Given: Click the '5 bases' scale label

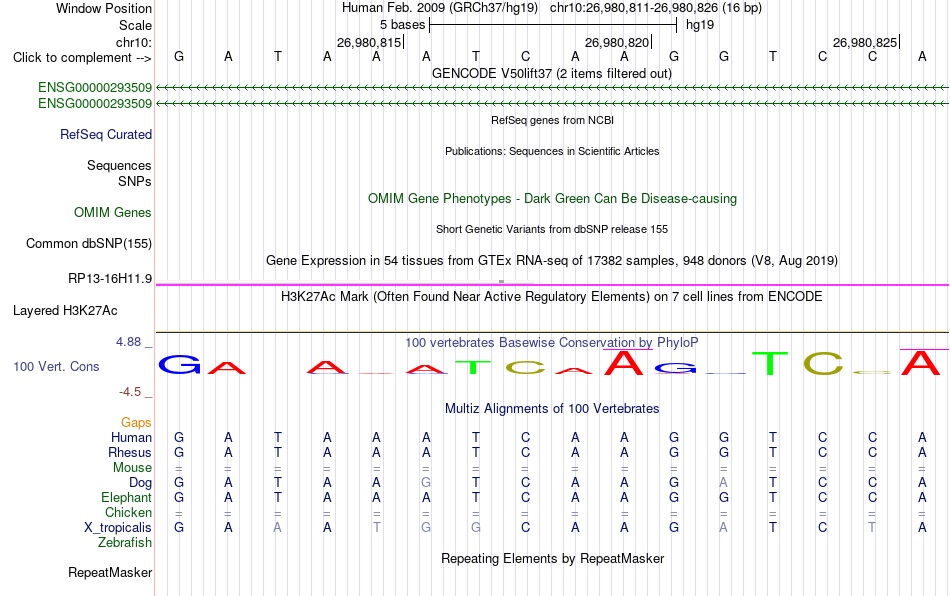Looking at the screenshot, I should tap(402, 25).
